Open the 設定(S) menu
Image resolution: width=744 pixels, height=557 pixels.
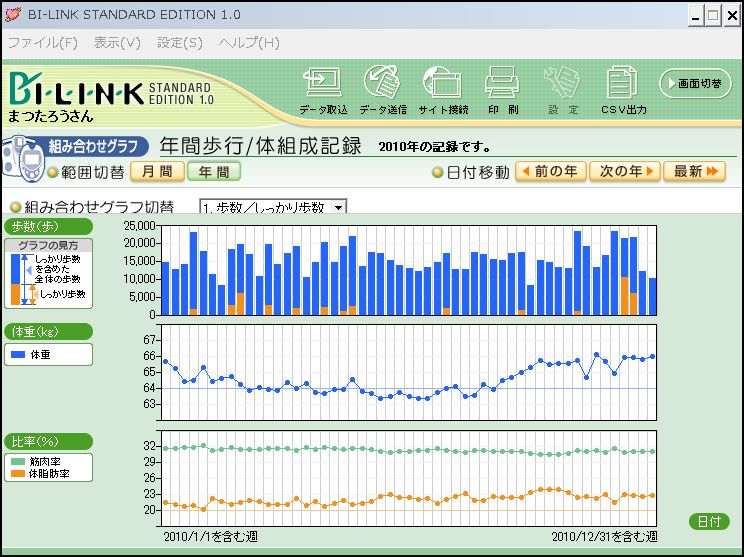click(180, 43)
